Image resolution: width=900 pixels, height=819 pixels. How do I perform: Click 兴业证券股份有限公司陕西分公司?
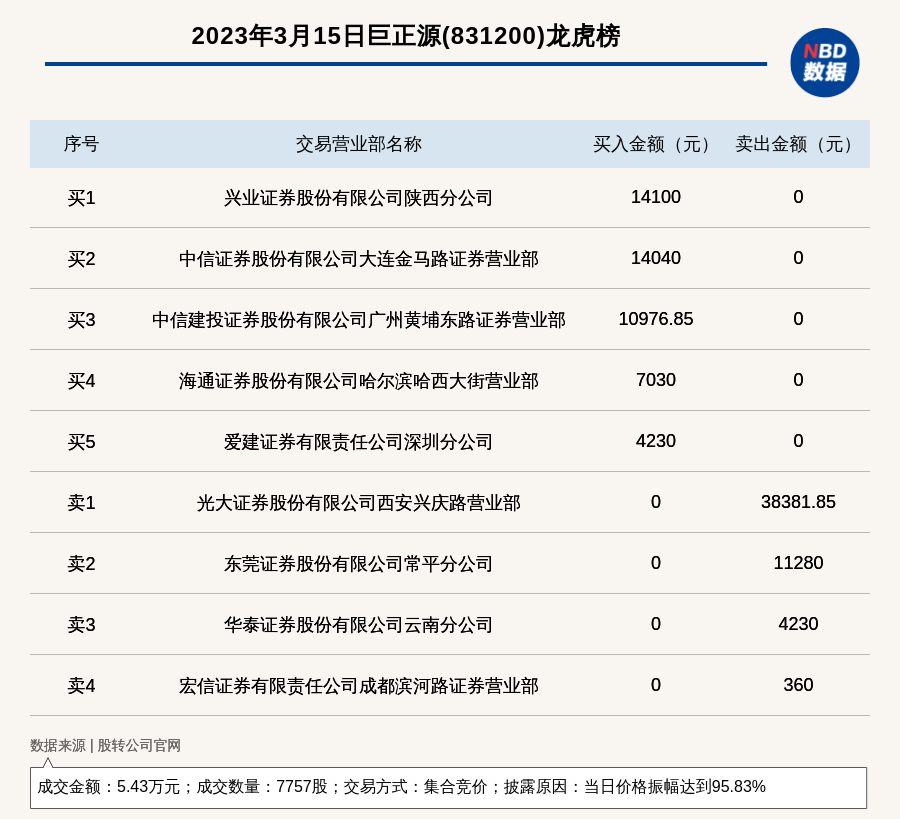click(x=359, y=198)
